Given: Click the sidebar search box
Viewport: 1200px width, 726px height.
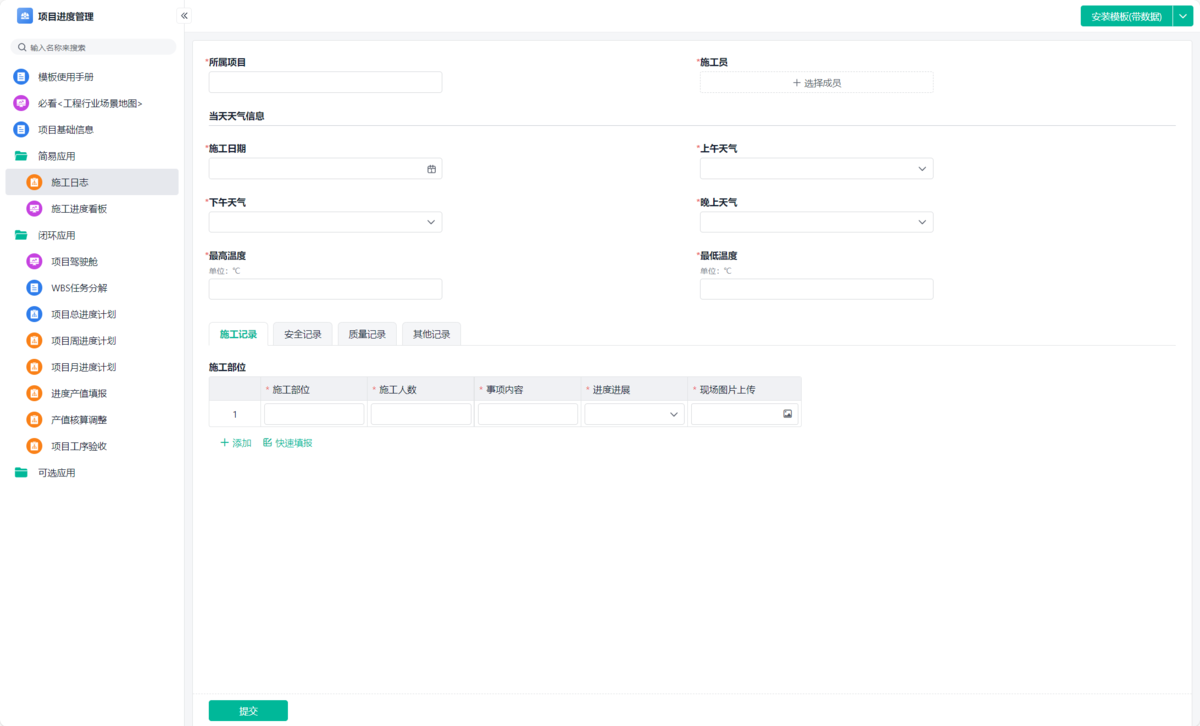Looking at the screenshot, I should (93, 47).
